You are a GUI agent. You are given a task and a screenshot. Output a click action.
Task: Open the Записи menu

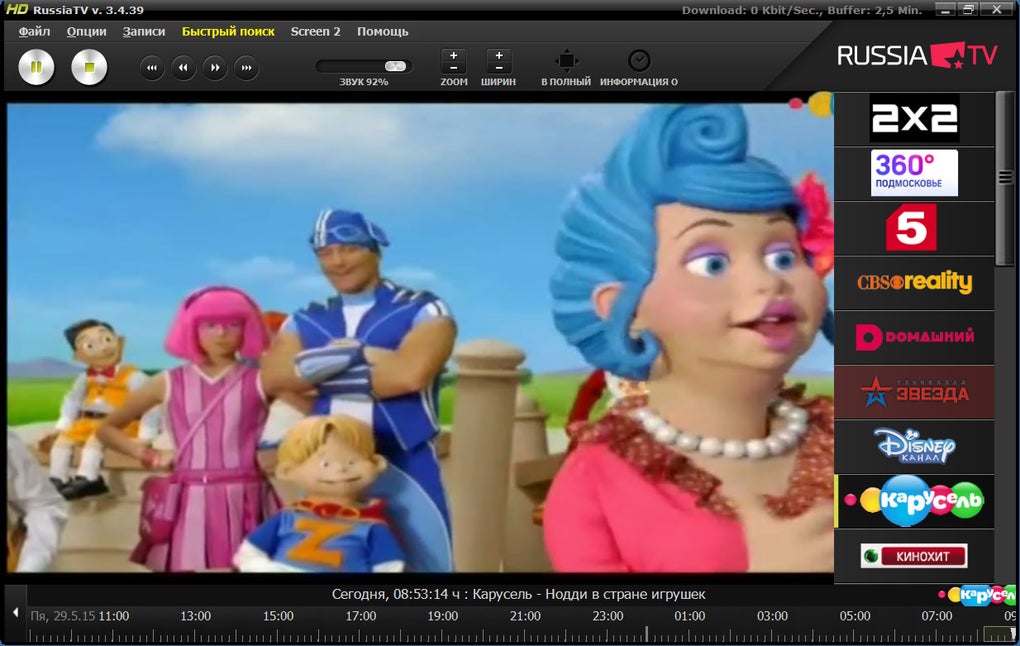[144, 31]
